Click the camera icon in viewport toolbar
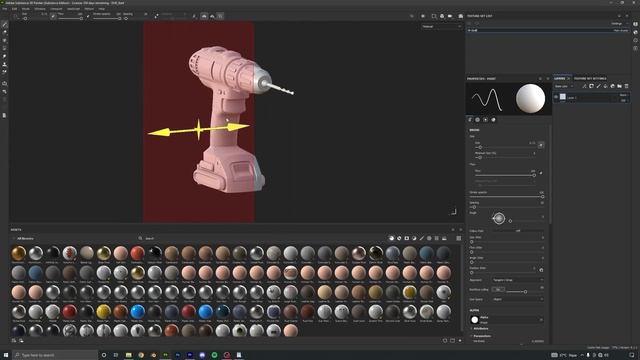 point(450,16)
